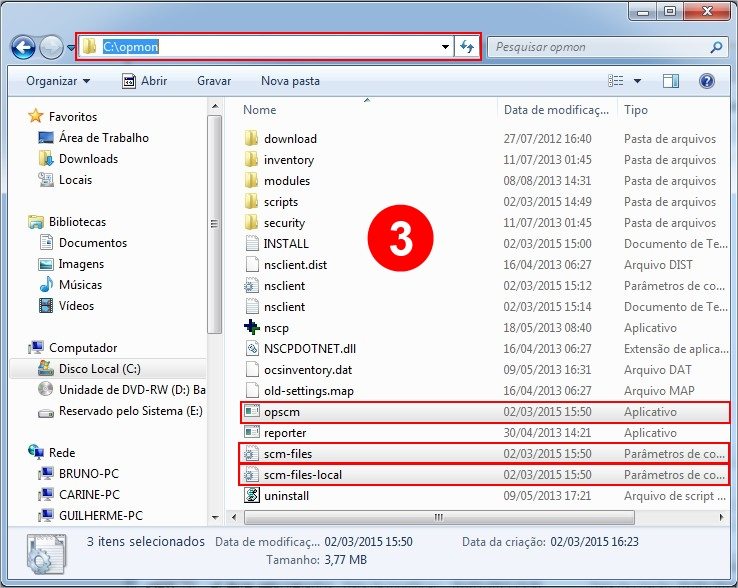Screen dimensions: 738x588
Task: Click the Back navigation arrow button
Action: (x=23, y=47)
